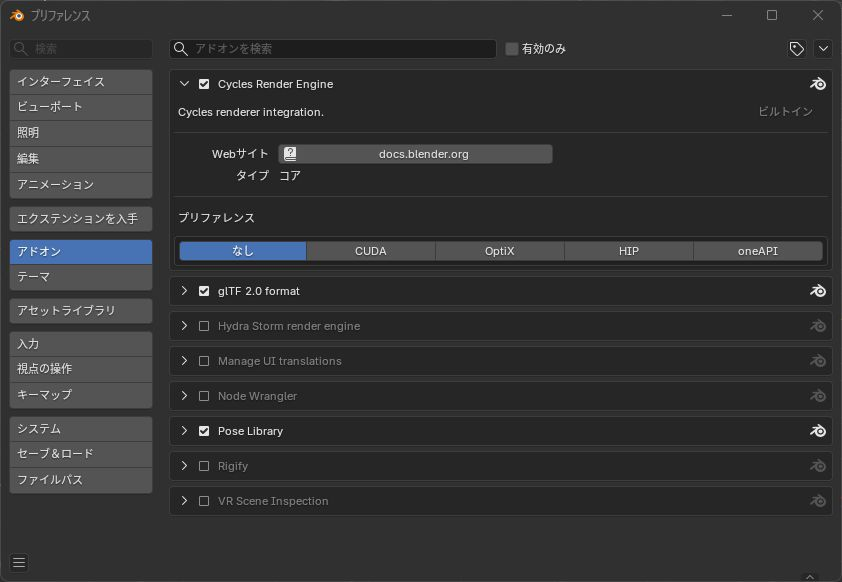Image resolution: width=842 pixels, height=582 pixels.
Task: Enable the VR Scene Inspection add-on
Action: pos(204,501)
